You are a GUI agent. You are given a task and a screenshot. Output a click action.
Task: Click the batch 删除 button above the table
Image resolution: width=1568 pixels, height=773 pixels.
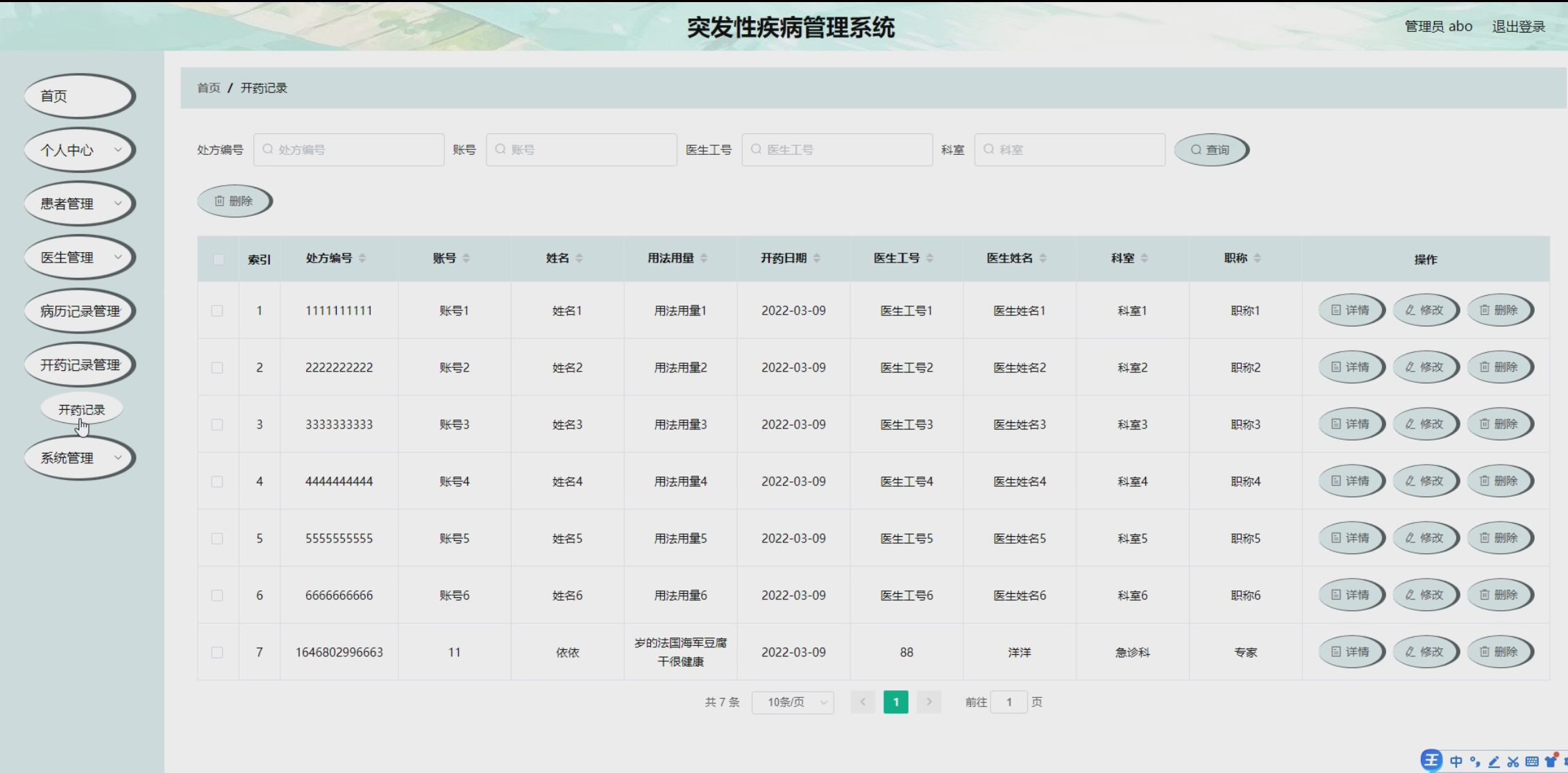[x=235, y=201]
